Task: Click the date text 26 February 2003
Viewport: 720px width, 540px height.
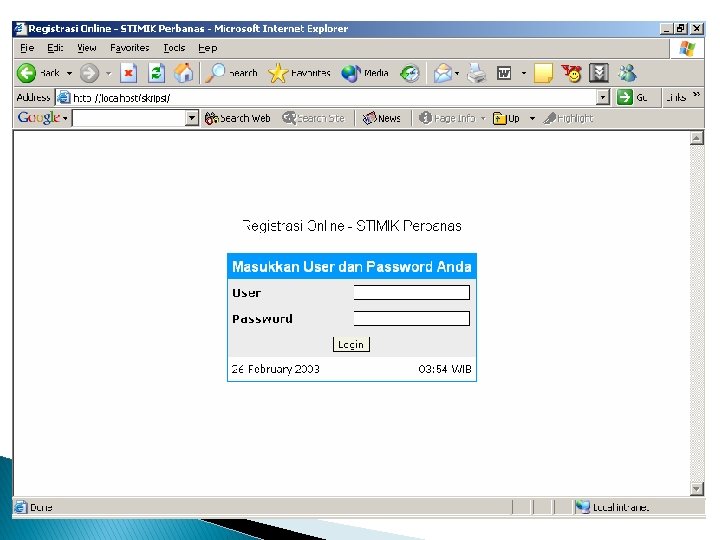Action: click(x=276, y=369)
